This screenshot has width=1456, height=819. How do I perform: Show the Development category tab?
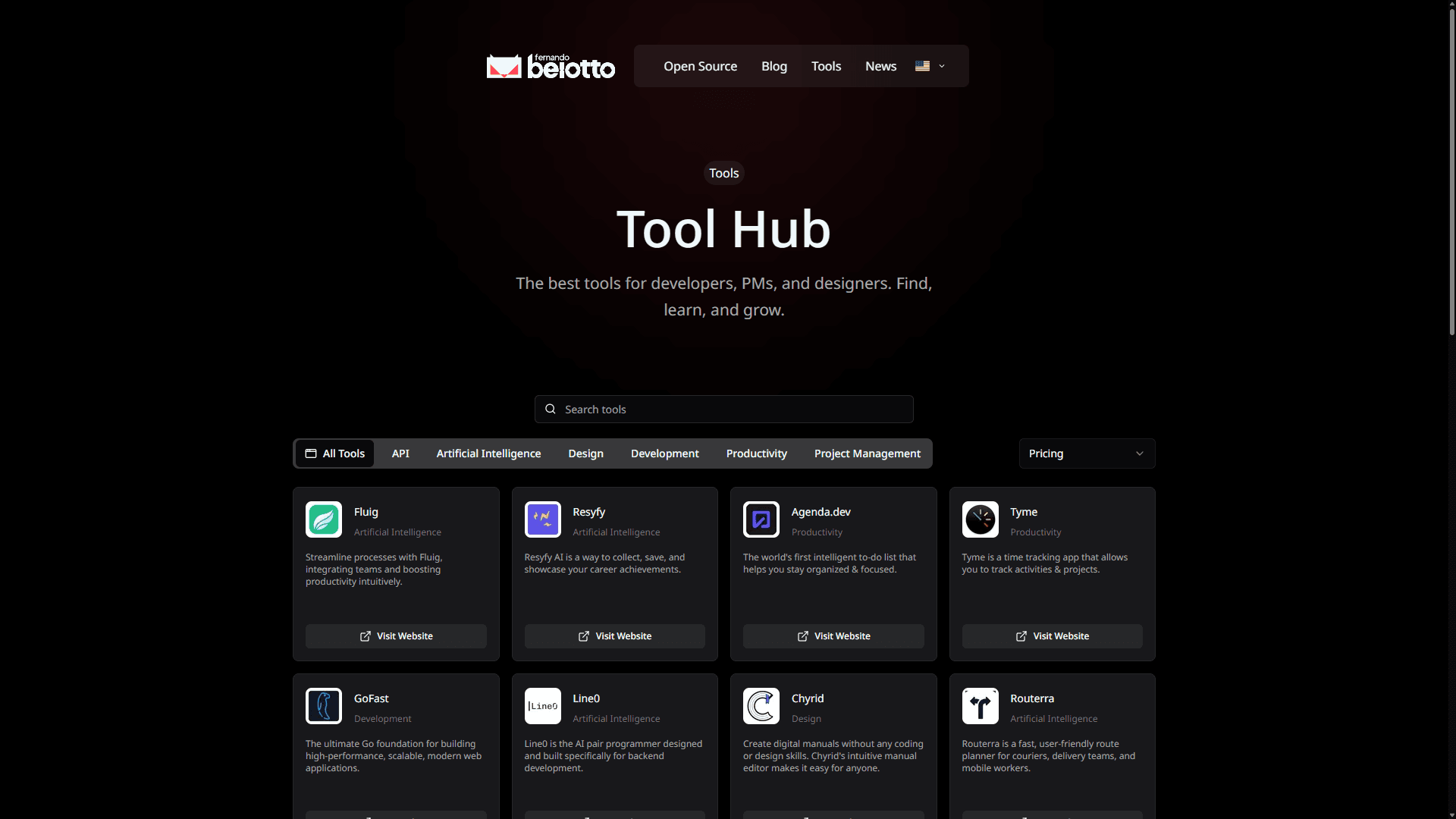coord(665,453)
